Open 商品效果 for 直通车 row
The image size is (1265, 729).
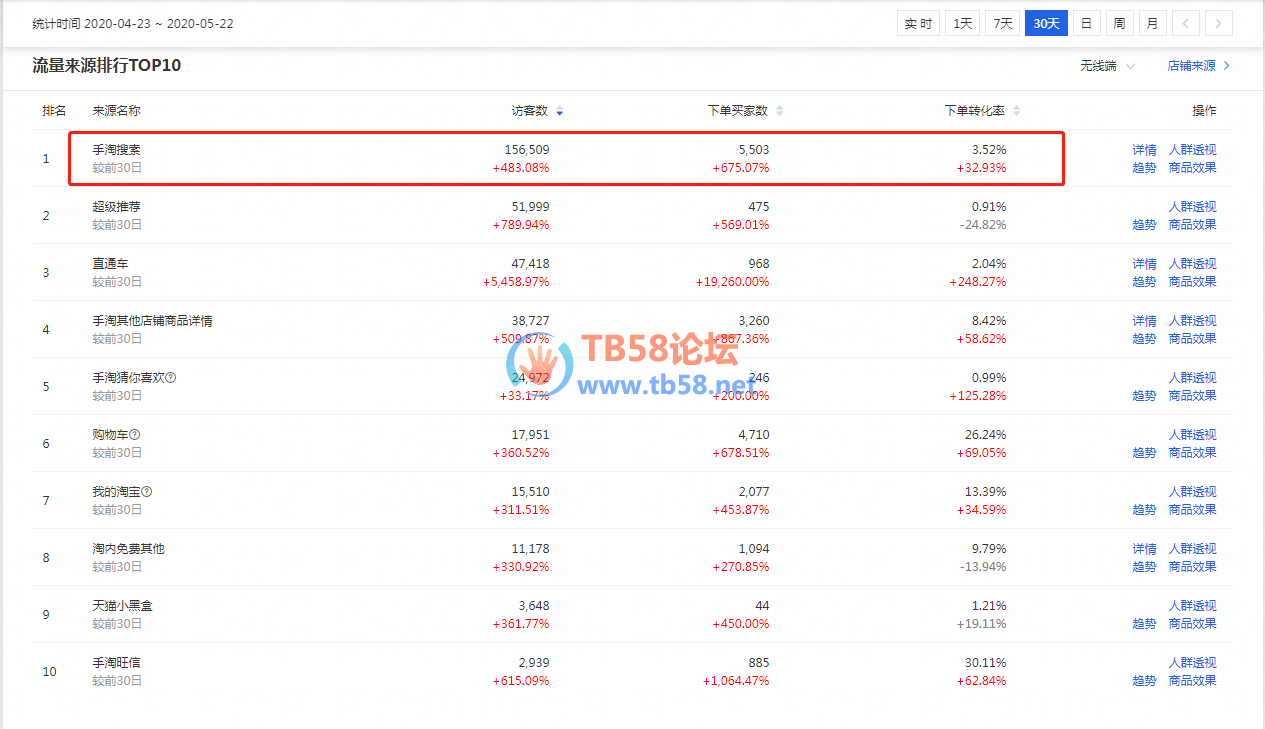pyautogui.click(x=1192, y=282)
